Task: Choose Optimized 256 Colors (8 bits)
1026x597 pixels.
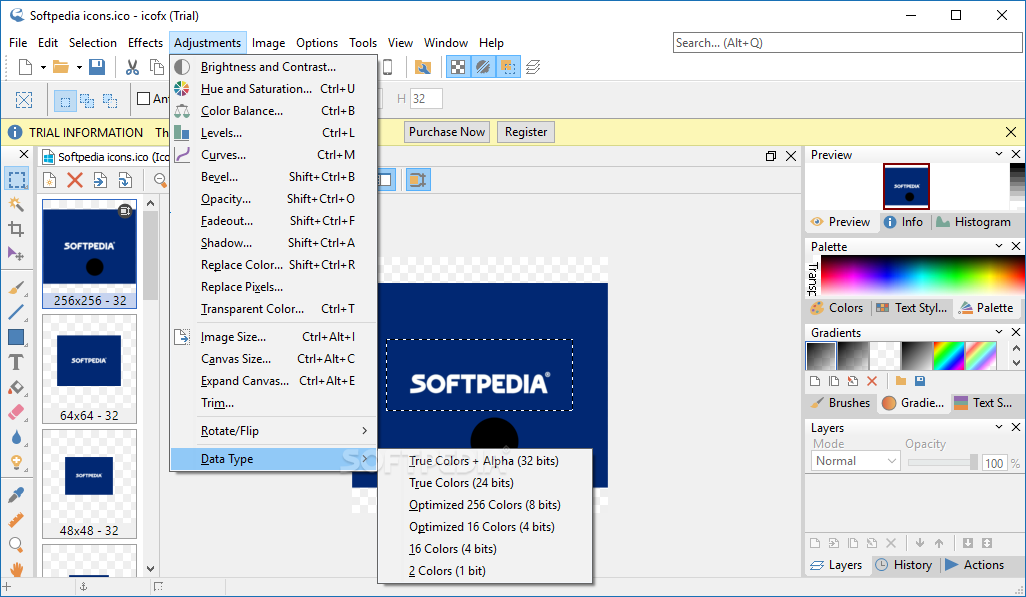Action: pos(485,505)
